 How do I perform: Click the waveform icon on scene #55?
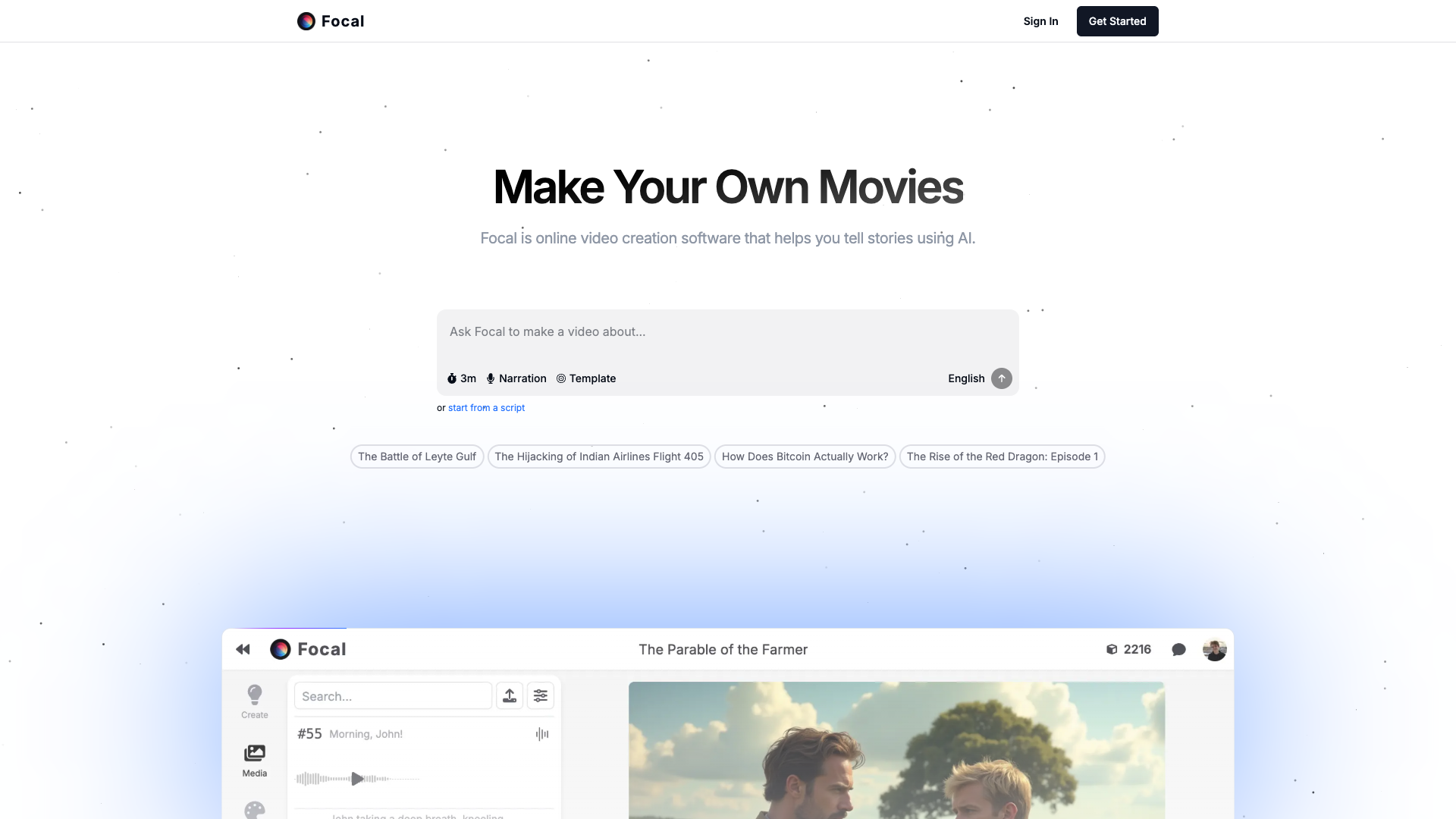tap(541, 734)
